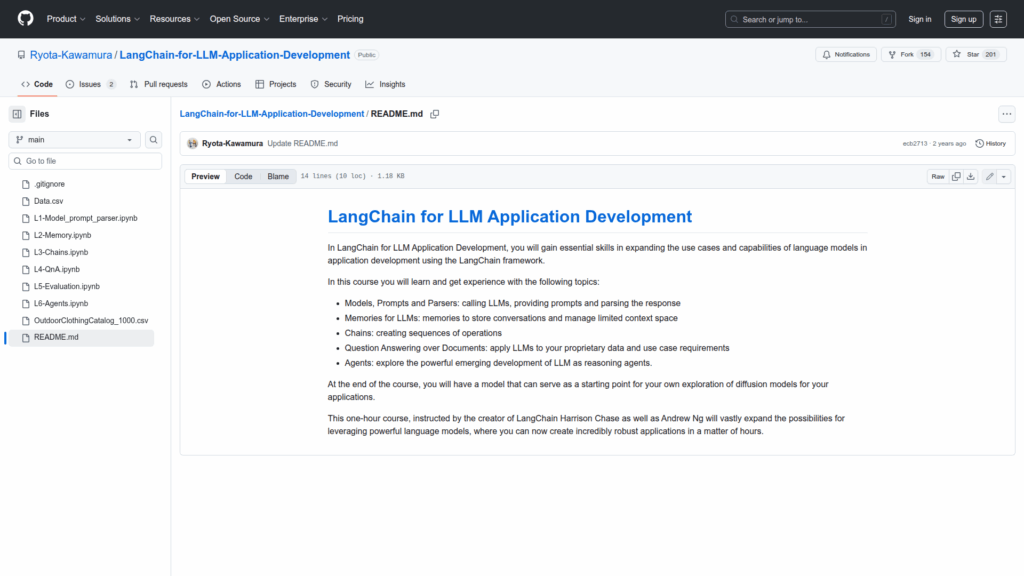This screenshot has height=576, width=1024.
Task: Open appearance settings icon in header
Action: [x=998, y=19]
